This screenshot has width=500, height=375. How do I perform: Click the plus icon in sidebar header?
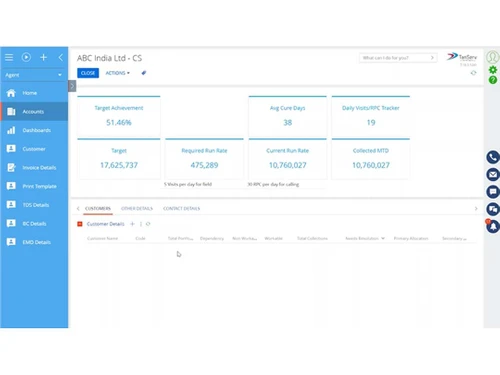(43, 57)
